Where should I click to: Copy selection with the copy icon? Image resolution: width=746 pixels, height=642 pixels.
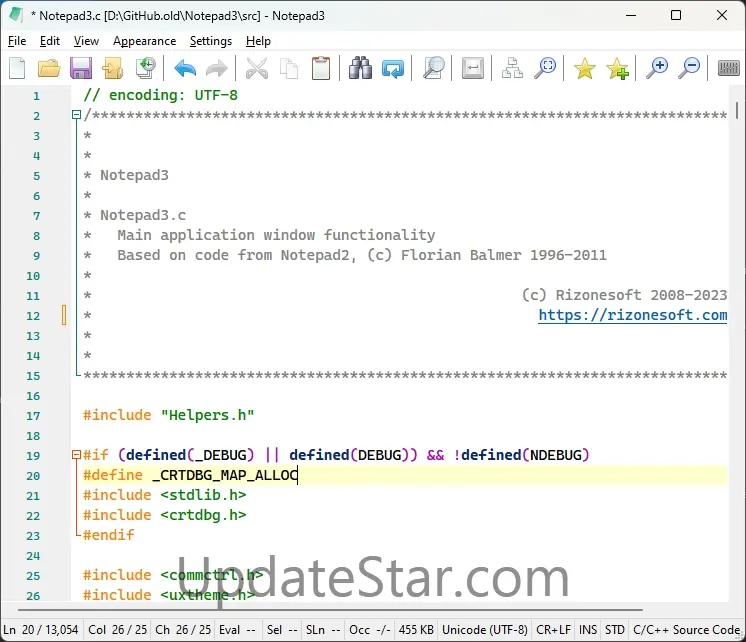[x=289, y=68]
